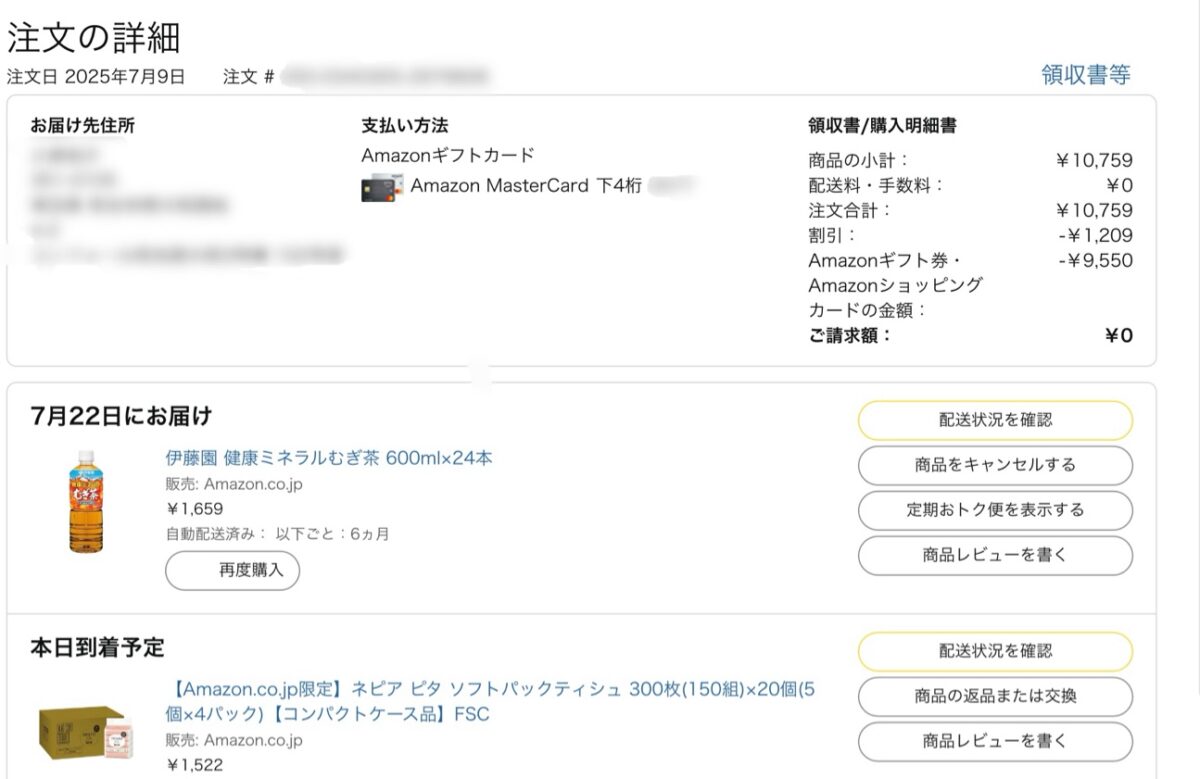This screenshot has width=1200, height=779.
Task: Click the 再度購入 button
Action: click(232, 570)
